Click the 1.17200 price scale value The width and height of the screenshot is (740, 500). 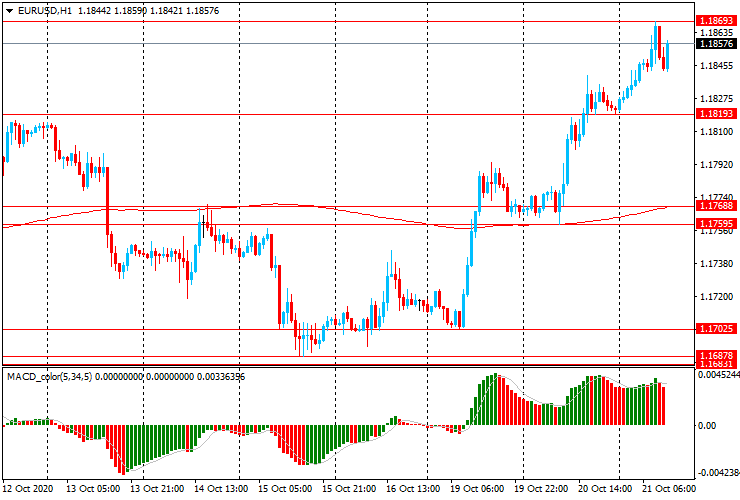[717, 297]
